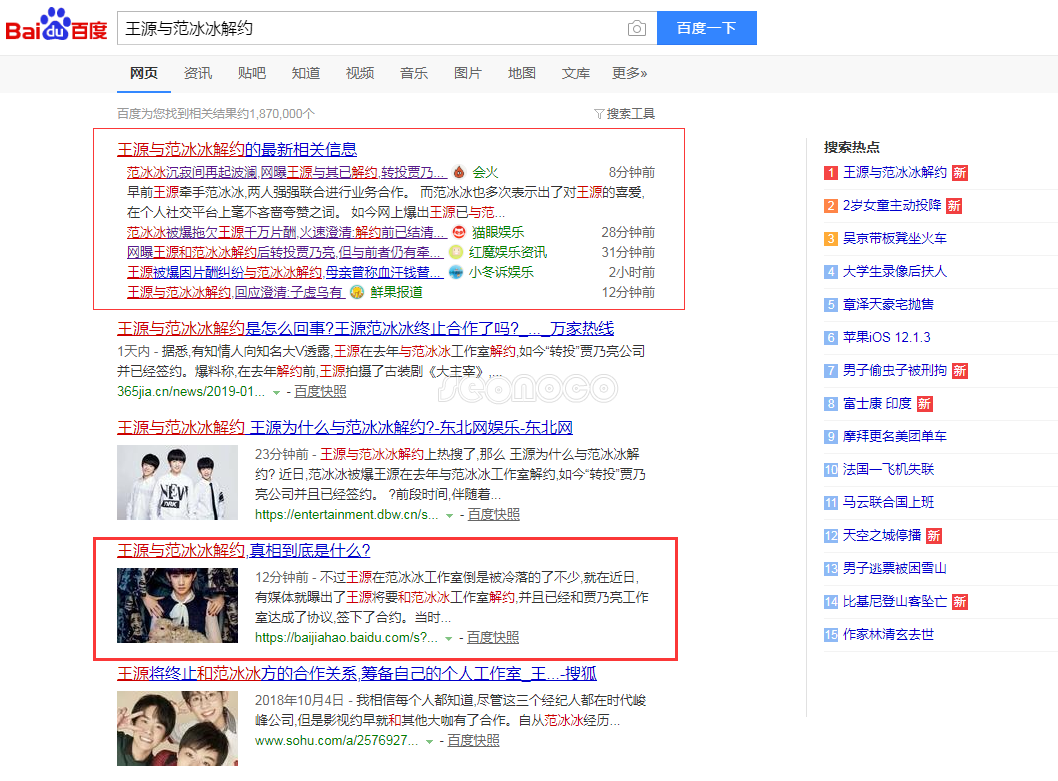The height and width of the screenshot is (781, 1058).
Task: Click thumbnail of the 东北网 result
Action: point(177,483)
